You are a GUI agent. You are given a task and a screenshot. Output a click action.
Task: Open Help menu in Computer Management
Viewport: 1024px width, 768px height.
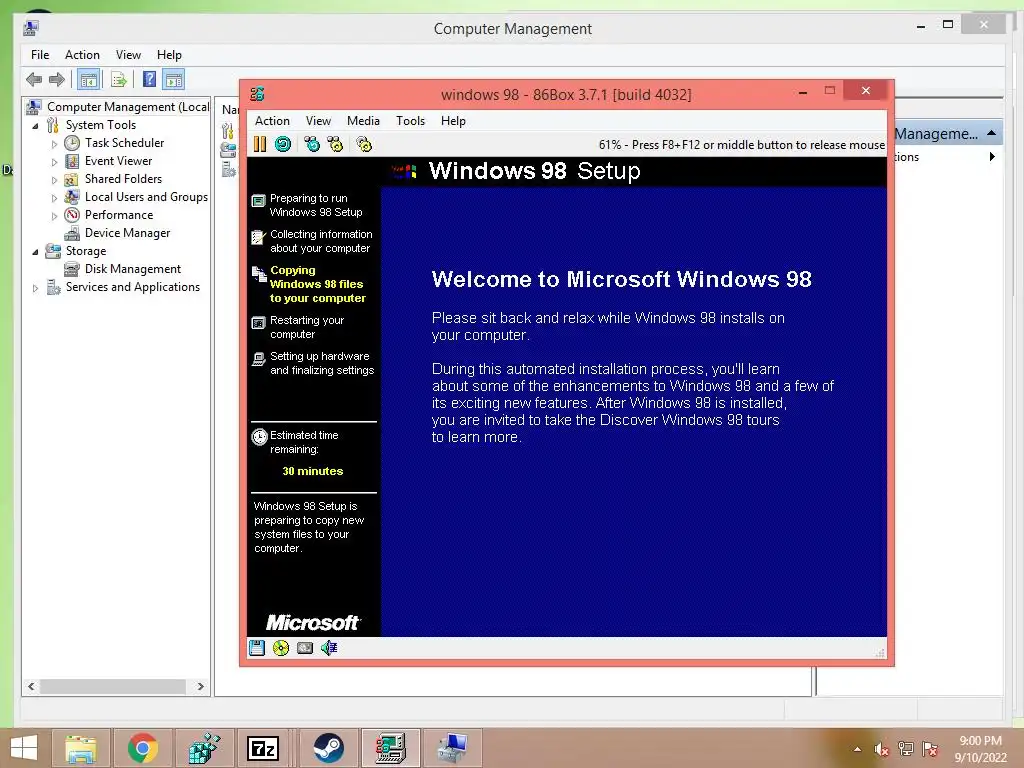(169, 55)
